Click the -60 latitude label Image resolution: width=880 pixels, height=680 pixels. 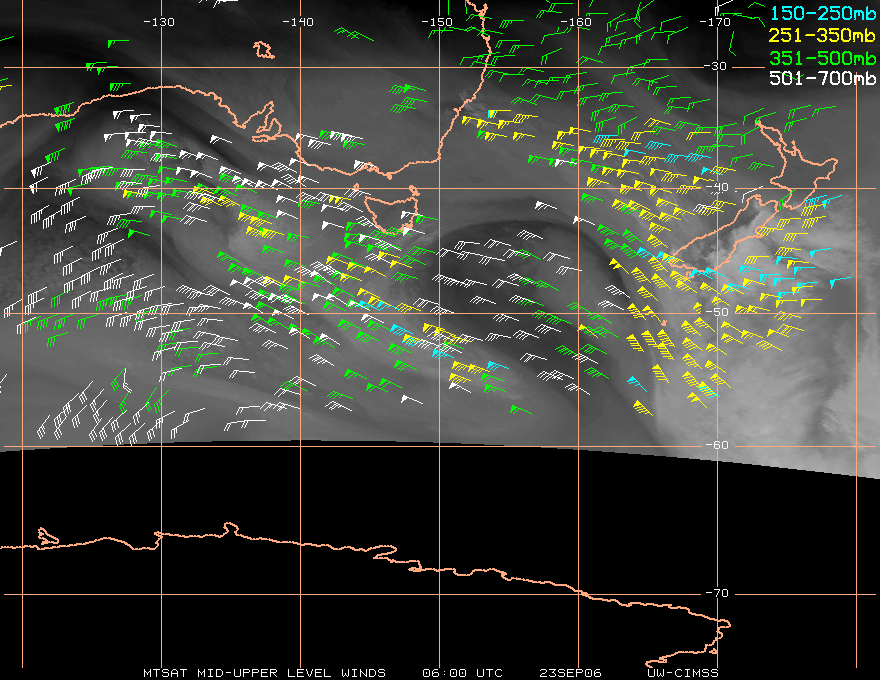point(717,445)
